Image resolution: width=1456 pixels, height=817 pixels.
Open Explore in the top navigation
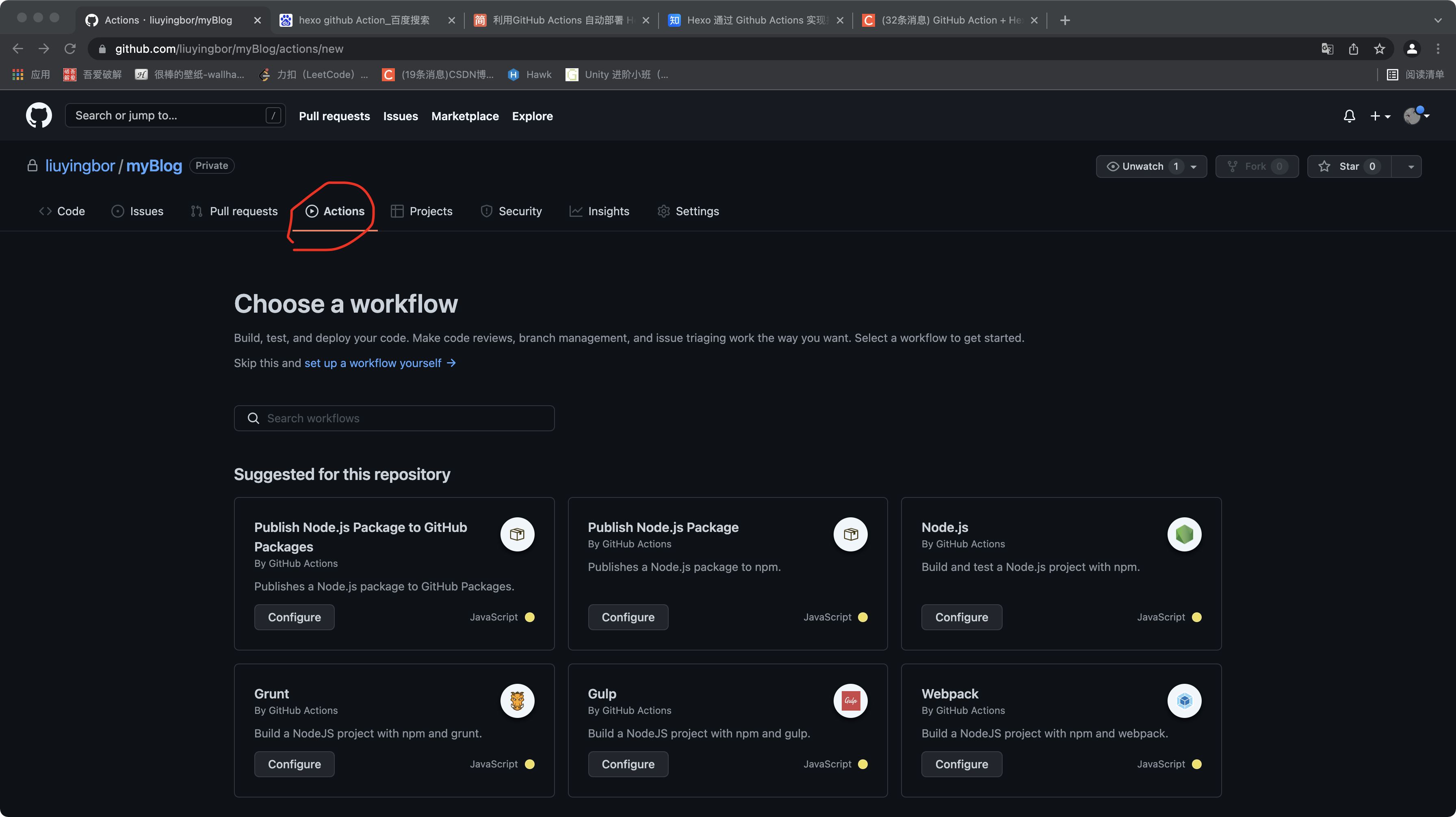533,116
